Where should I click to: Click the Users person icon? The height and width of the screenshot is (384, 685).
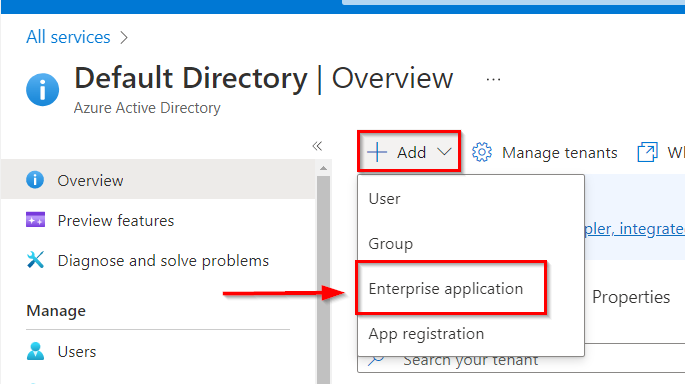[35, 351]
